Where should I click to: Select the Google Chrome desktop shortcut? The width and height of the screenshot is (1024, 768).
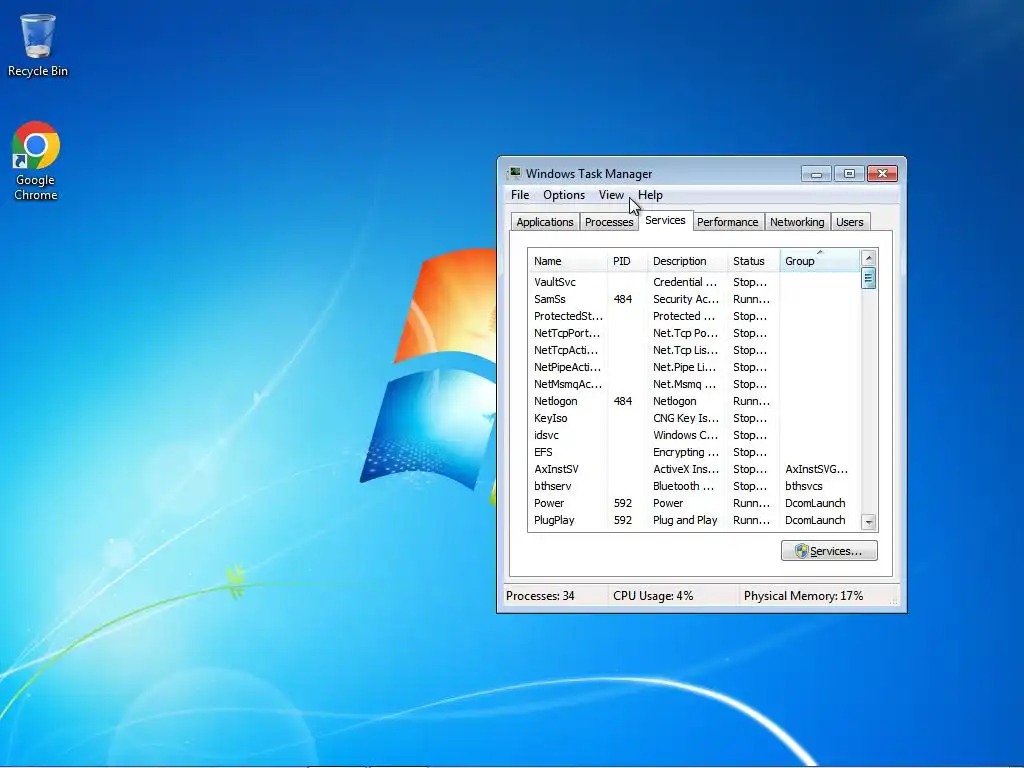(36, 161)
